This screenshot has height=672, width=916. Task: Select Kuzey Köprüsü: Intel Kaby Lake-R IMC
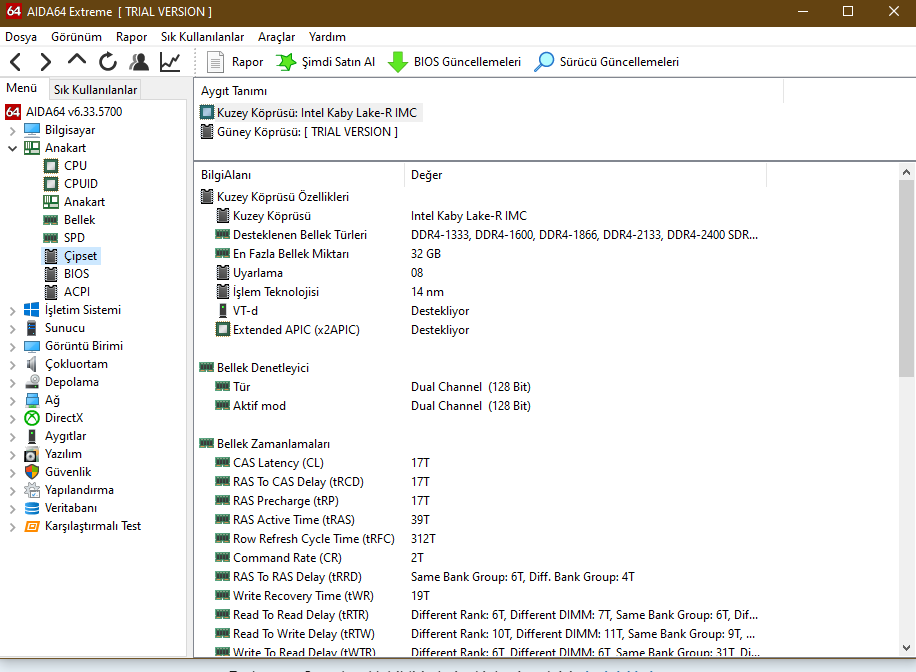[x=316, y=112]
